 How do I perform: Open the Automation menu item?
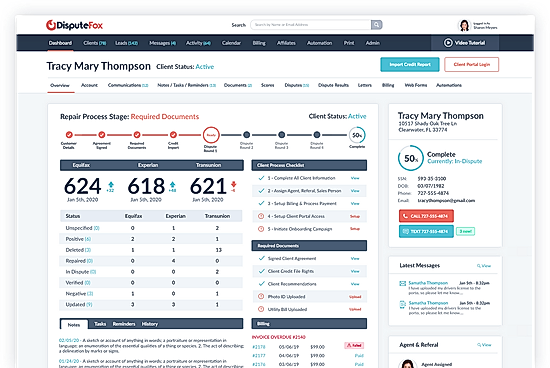[319, 43]
